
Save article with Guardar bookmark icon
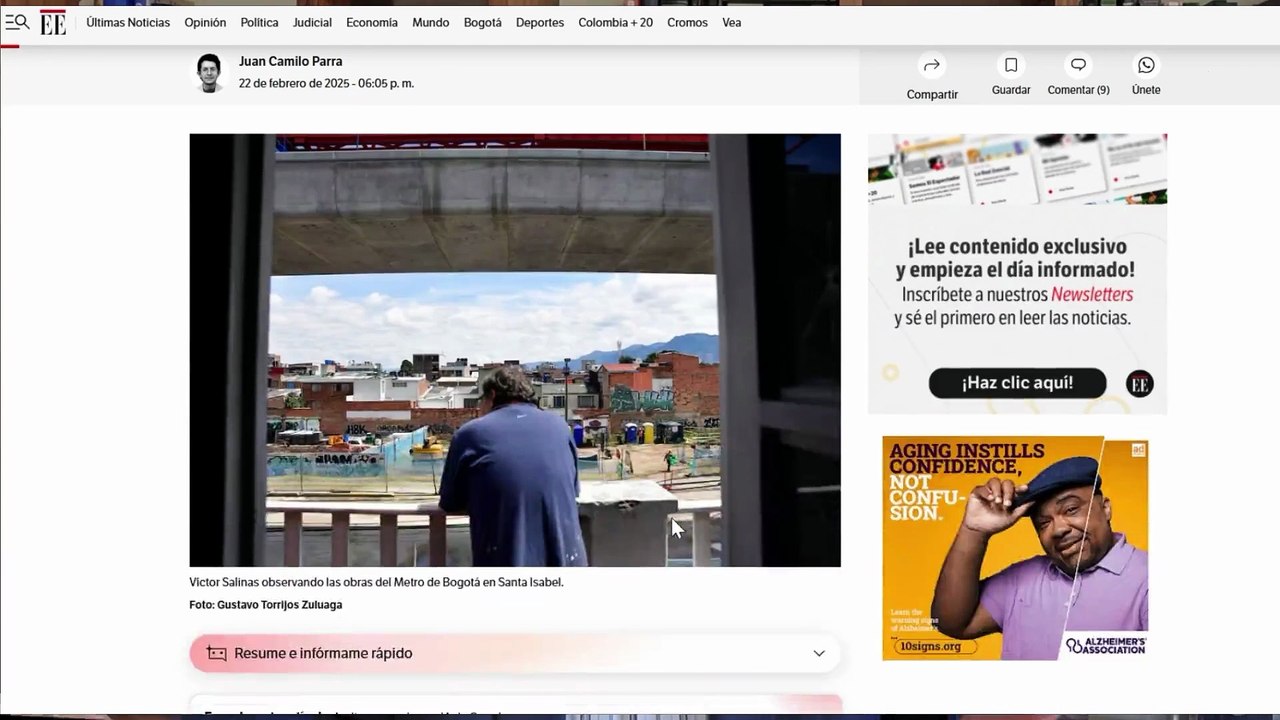click(1011, 65)
